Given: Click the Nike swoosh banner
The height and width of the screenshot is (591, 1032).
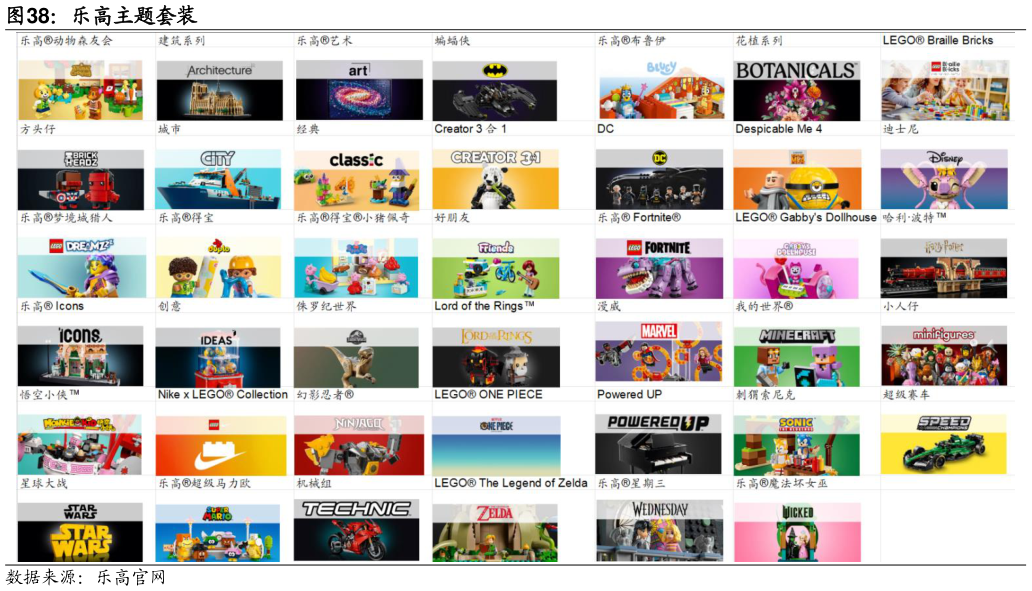Looking at the screenshot, I should 220,445.
